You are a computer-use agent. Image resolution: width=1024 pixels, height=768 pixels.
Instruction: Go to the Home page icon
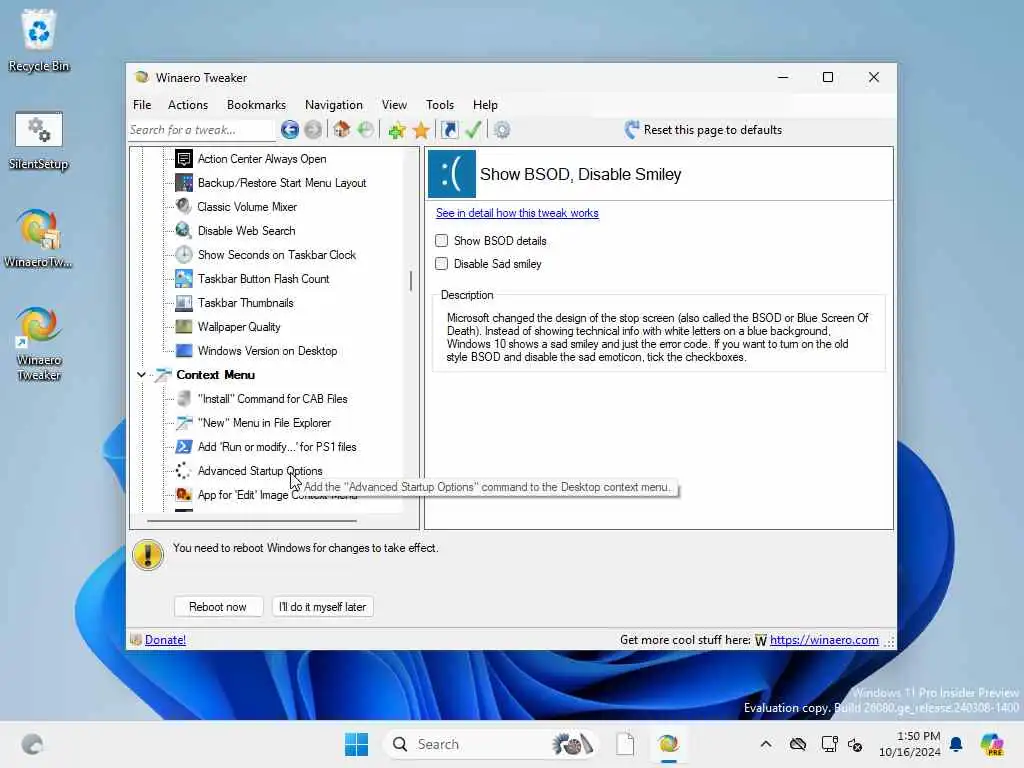341,129
